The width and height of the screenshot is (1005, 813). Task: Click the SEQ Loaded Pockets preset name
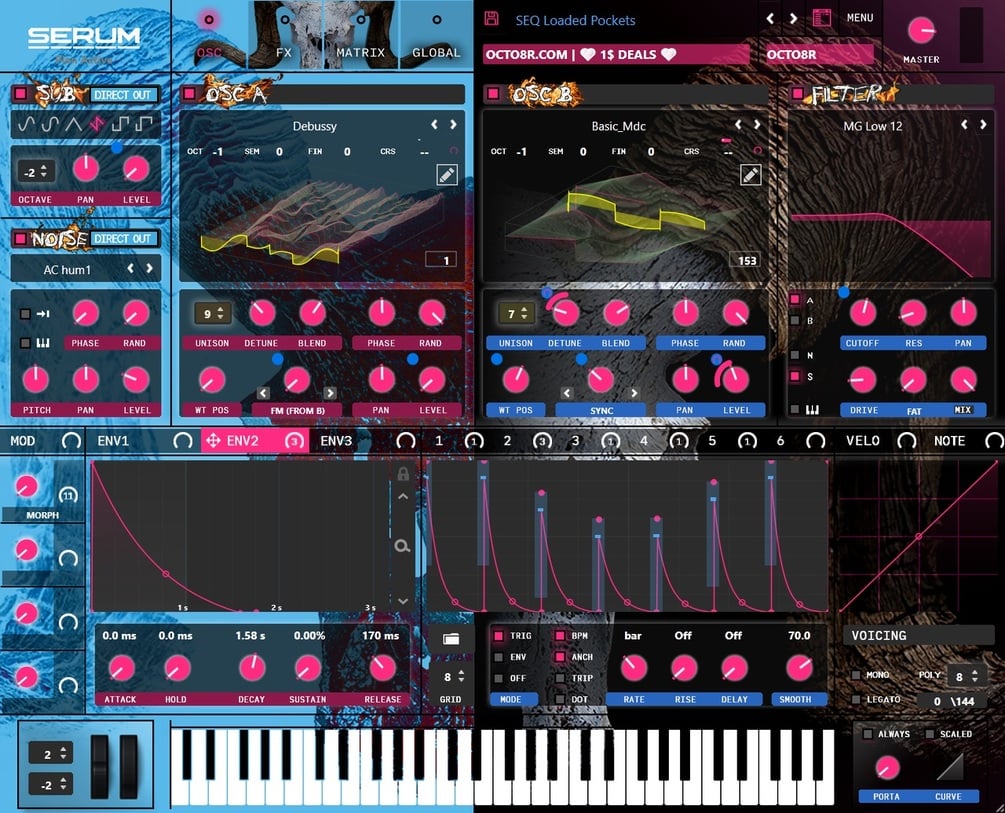click(x=576, y=21)
